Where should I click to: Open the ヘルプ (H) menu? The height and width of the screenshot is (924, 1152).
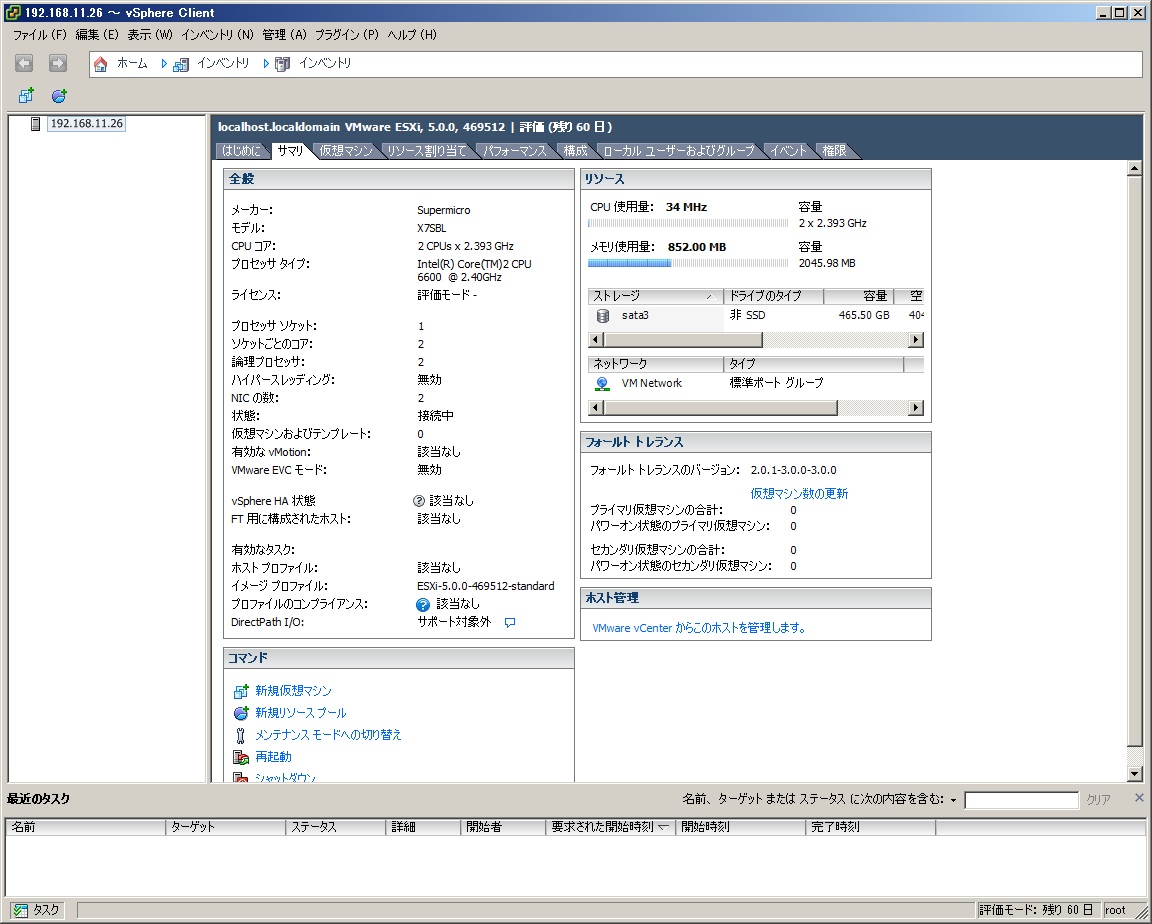tap(412, 35)
